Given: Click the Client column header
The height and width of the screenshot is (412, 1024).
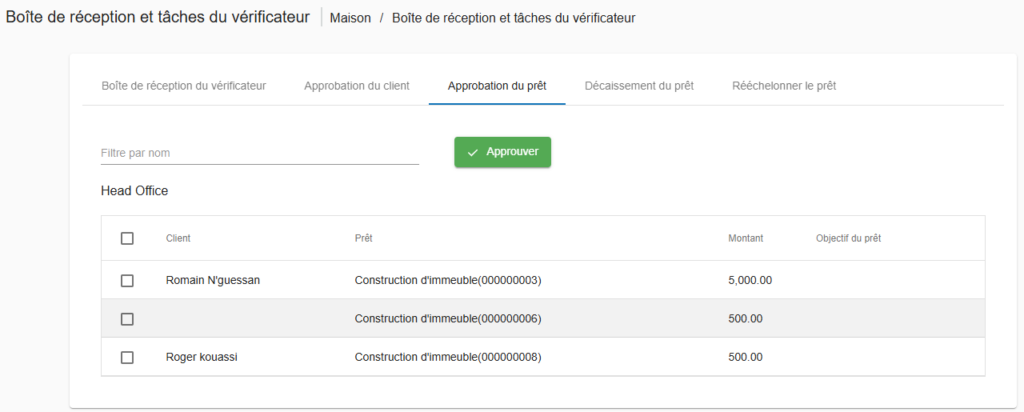Looking at the screenshot, I should (x=178, y=239).
